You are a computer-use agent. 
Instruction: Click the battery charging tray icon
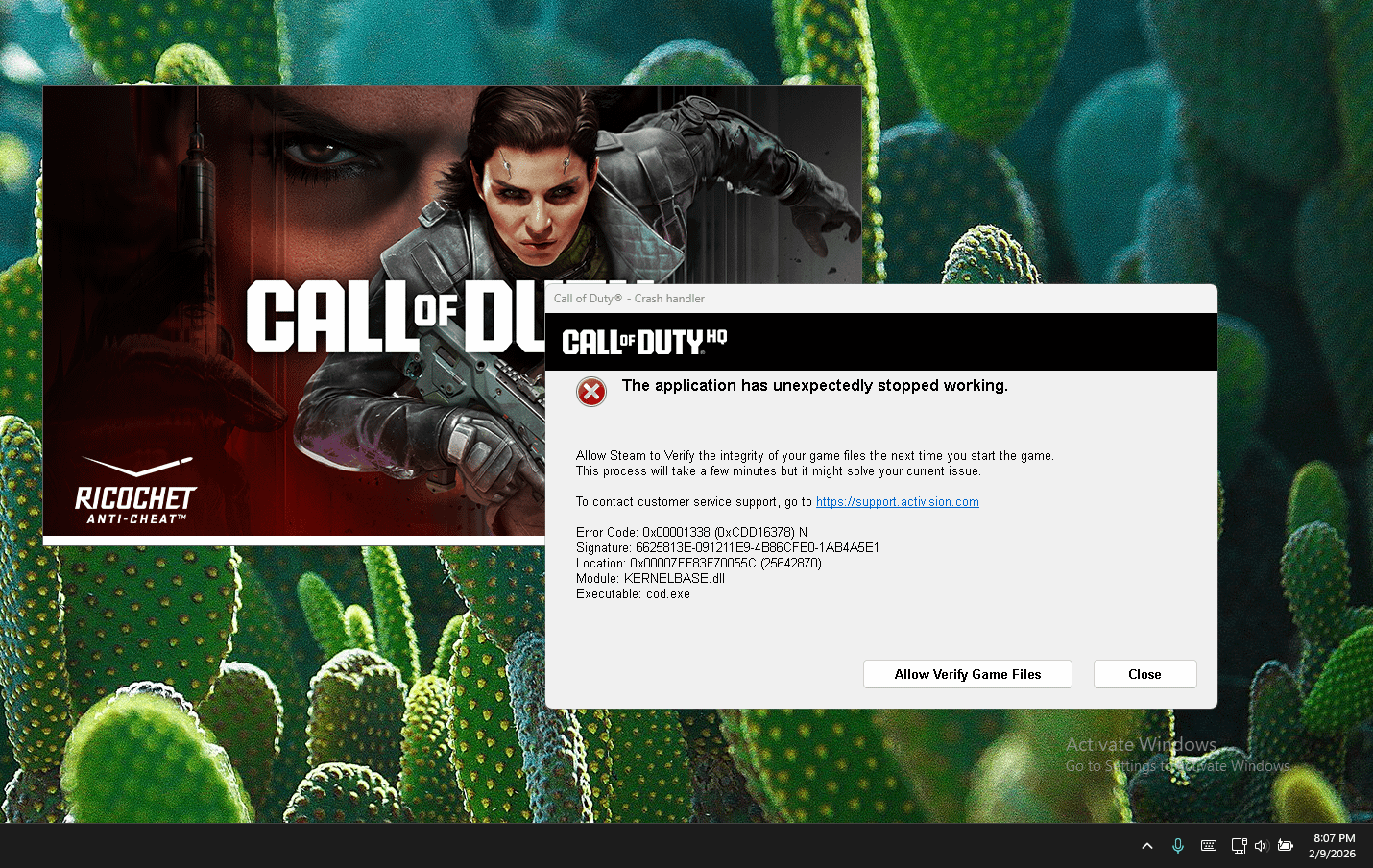1285,846
